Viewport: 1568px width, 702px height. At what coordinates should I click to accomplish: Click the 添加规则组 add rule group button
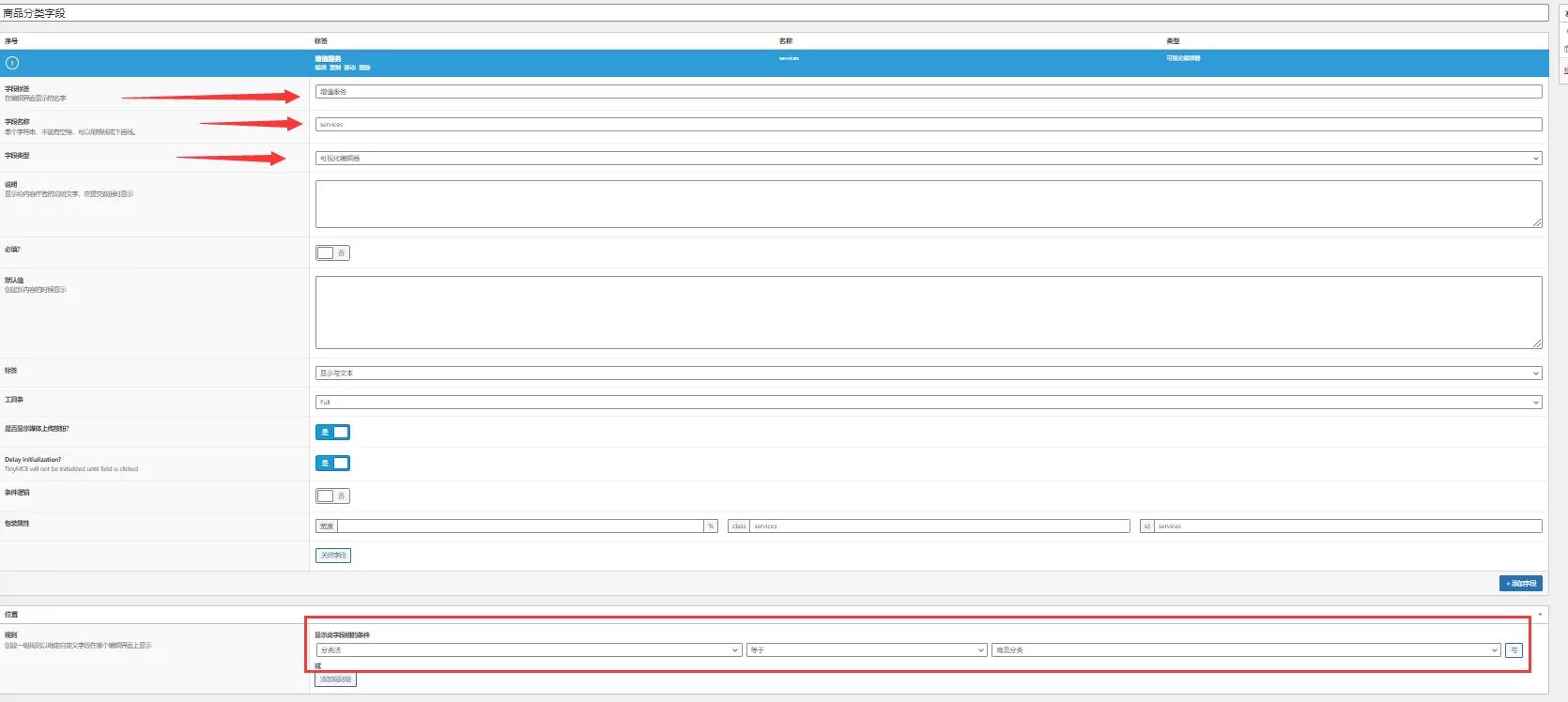[x=335, y=679]
